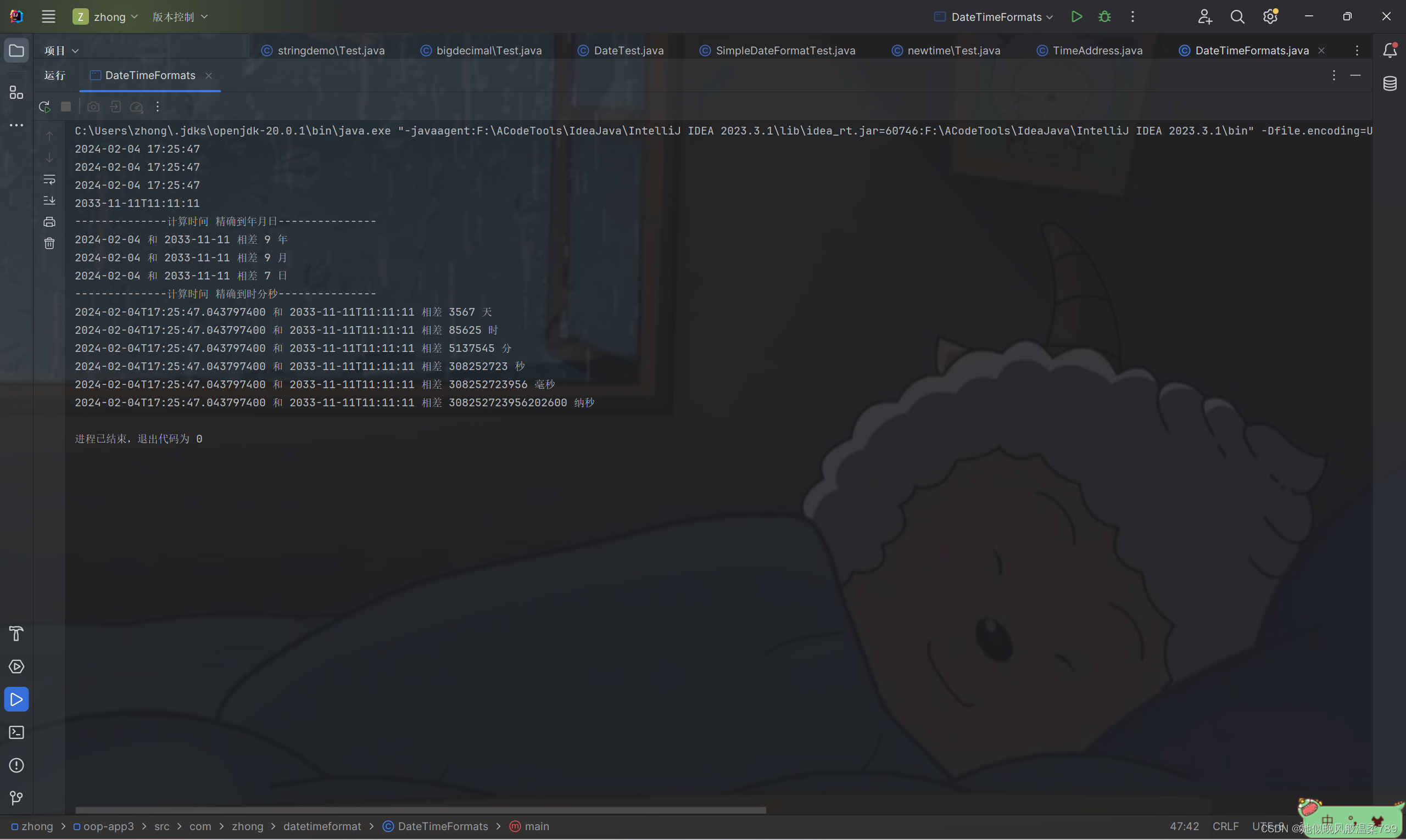The width and height of the screenshot is (1406, 840).
Task: Click the print console icon
Action: pos(49,222)
